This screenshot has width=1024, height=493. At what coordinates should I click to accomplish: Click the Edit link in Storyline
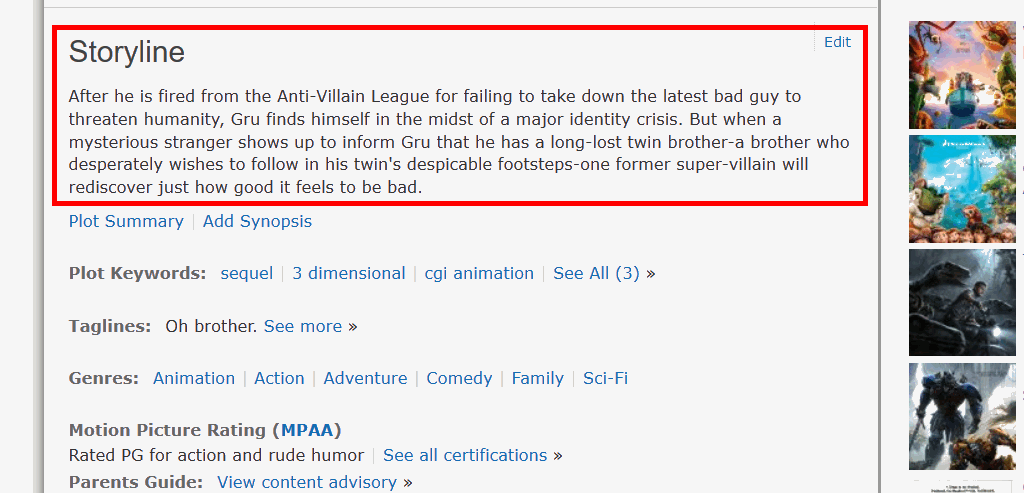pyautogui.click(x=837, y=42)
